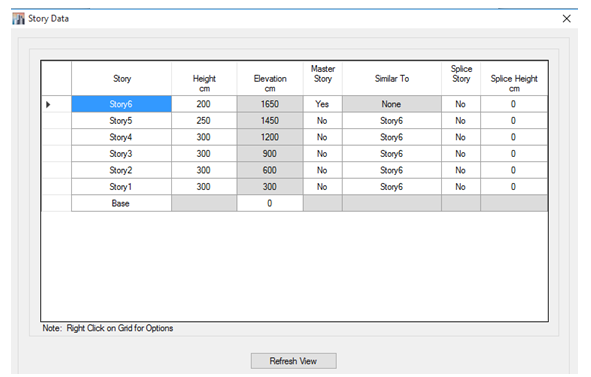Viewport: 591px width, 377px height.
Task: Edit Story4 height cell
Action: pyautogui.click(x=204, y=137)
